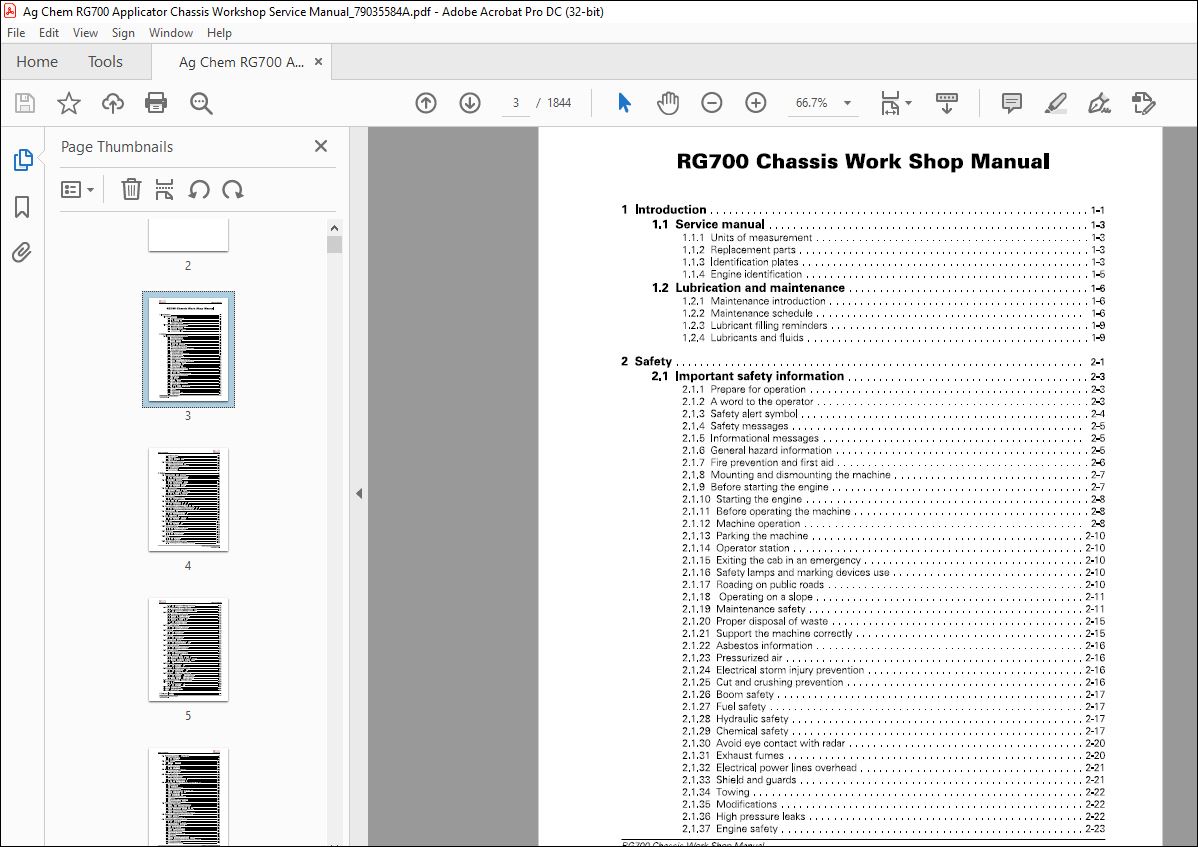Open find text magnifier icon
Image resolution: width=1198 pixels, height=847 pixels.
[201, 103]
